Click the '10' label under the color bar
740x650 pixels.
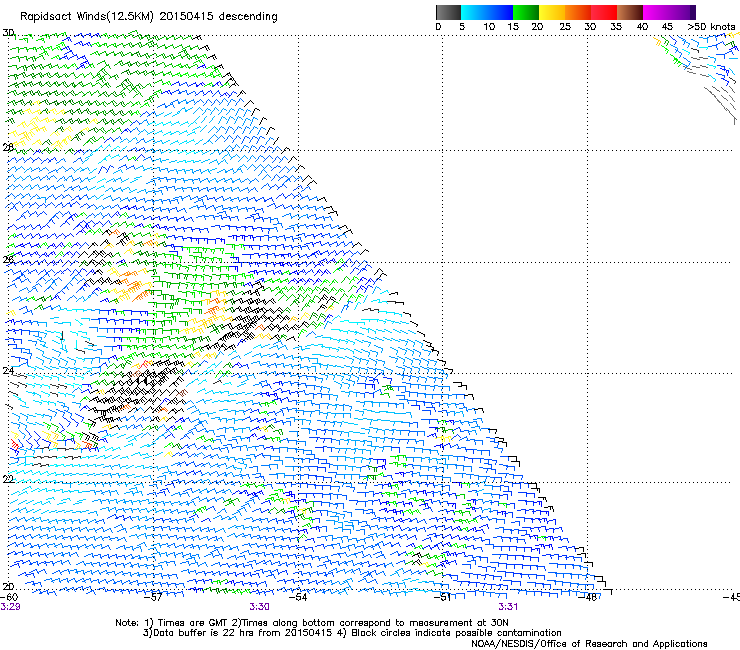489,27
